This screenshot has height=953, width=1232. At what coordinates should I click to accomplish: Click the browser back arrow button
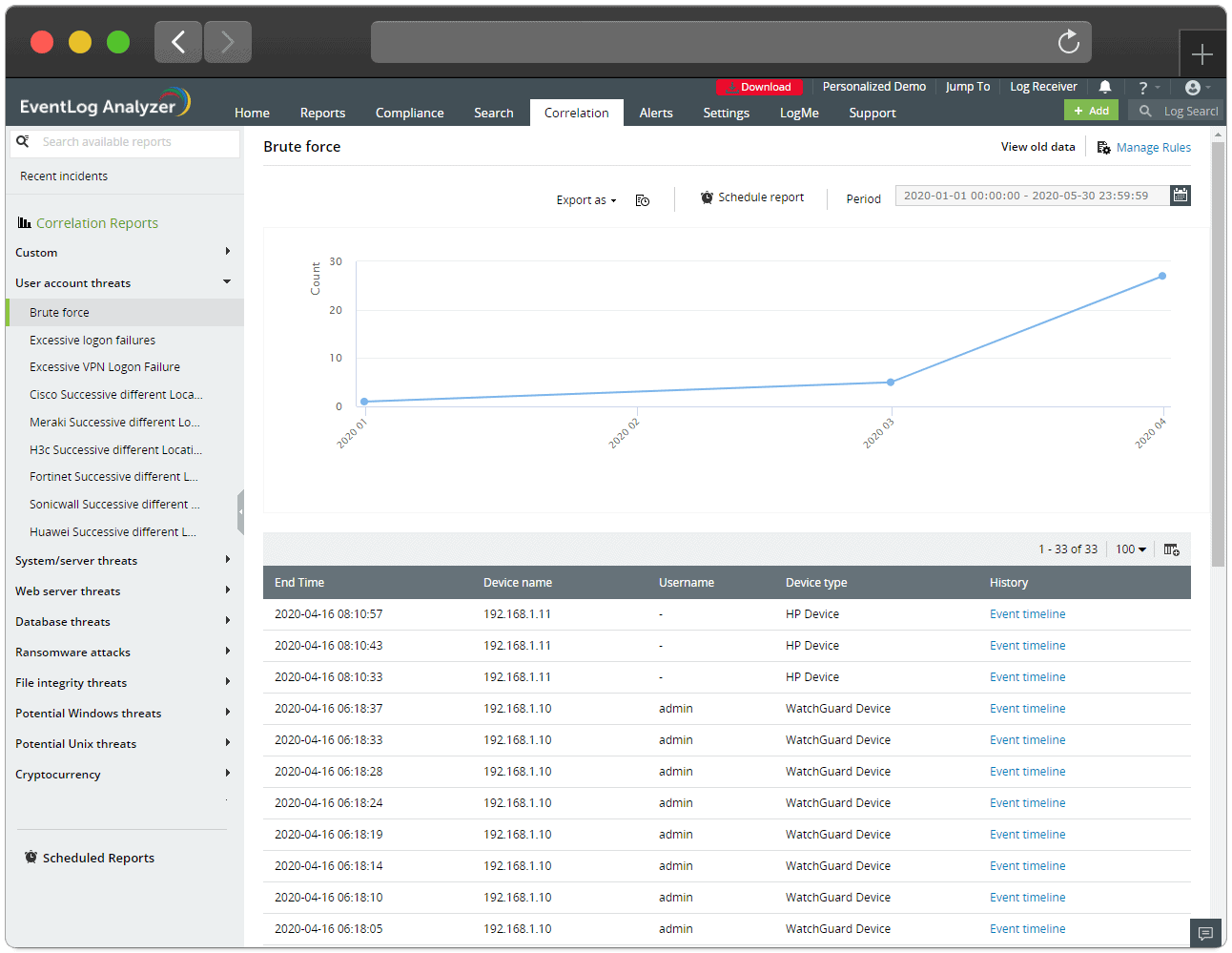(x=178, y=42)
